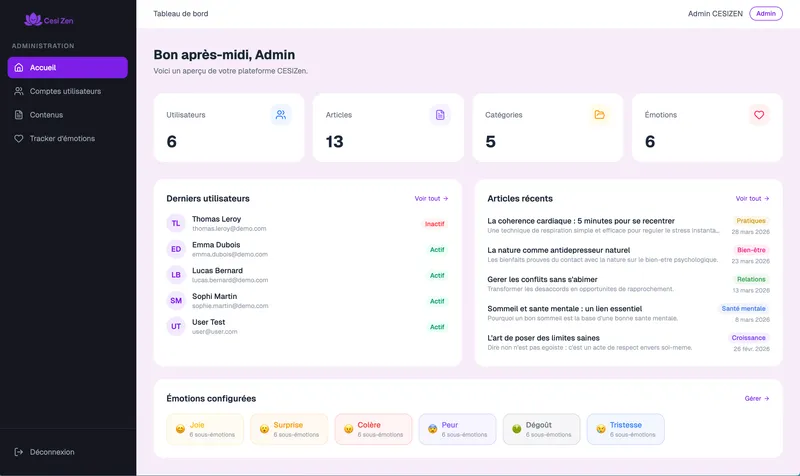
Task: Click the Déconnexion logout icon
Action: point(19,452)
